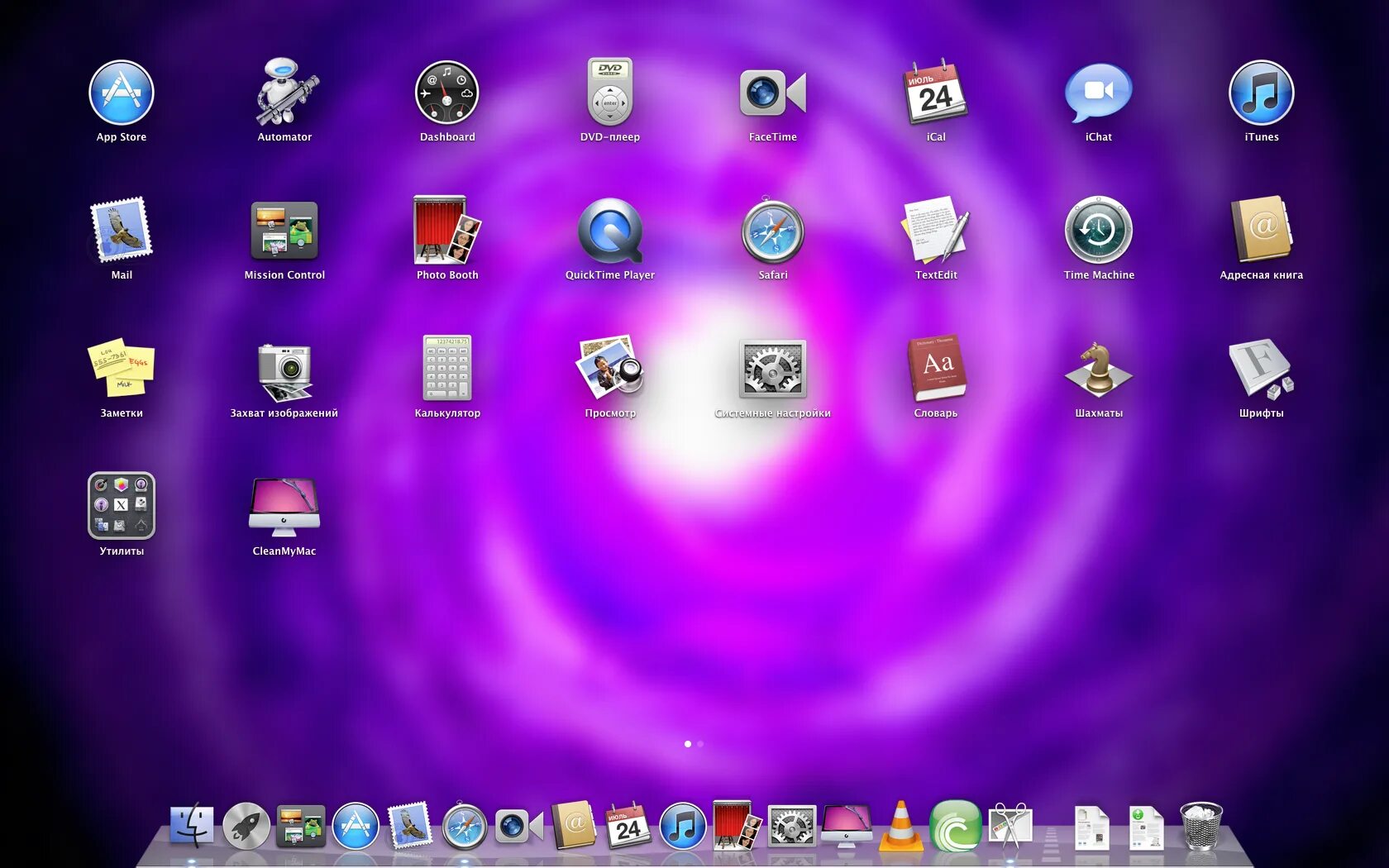This screenshot has width=1389, height=868.
Task: Open iCal calendar in the Dock
Action: click(628, 825)
